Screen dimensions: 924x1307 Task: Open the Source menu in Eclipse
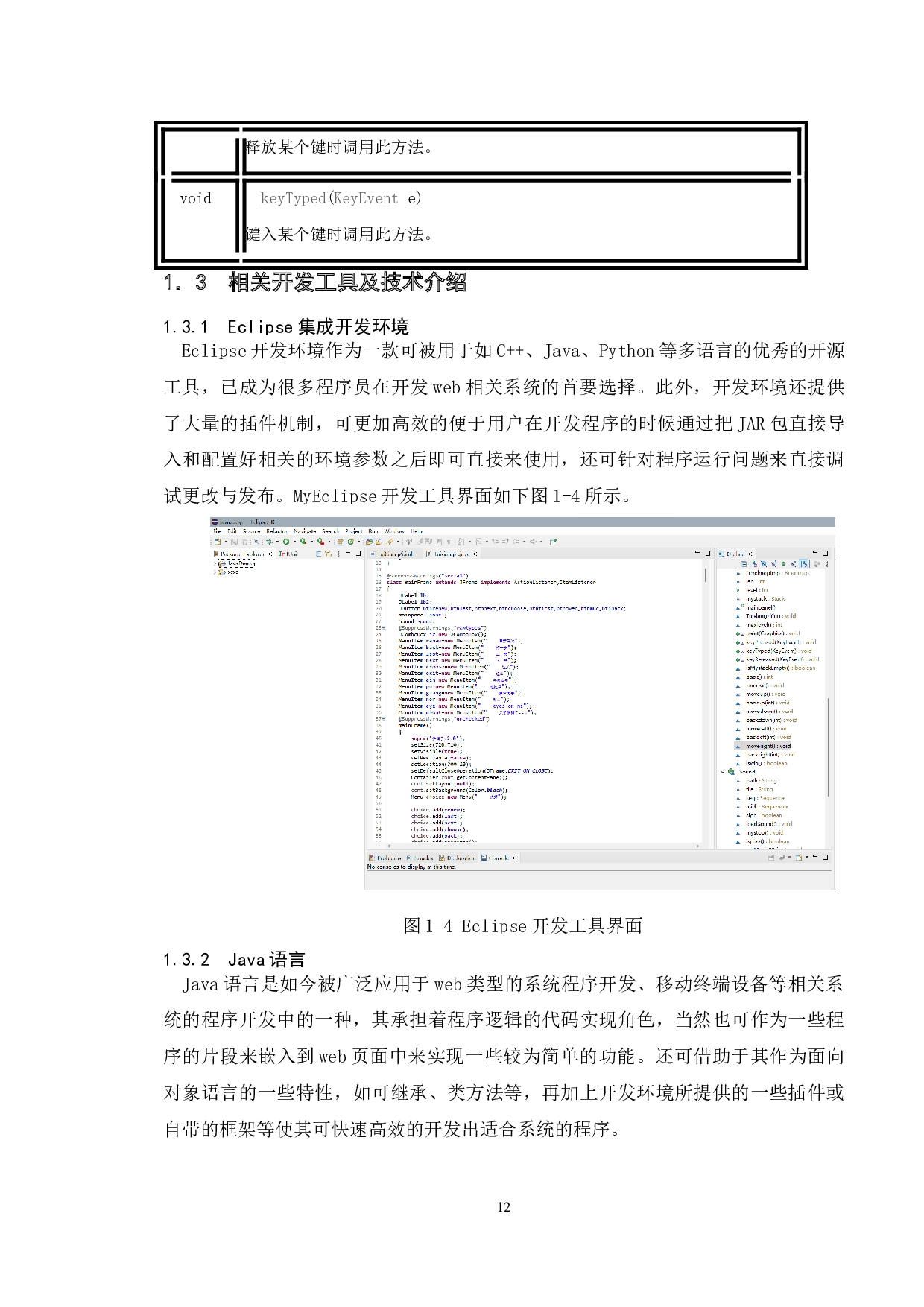click(x=251, y=531)
